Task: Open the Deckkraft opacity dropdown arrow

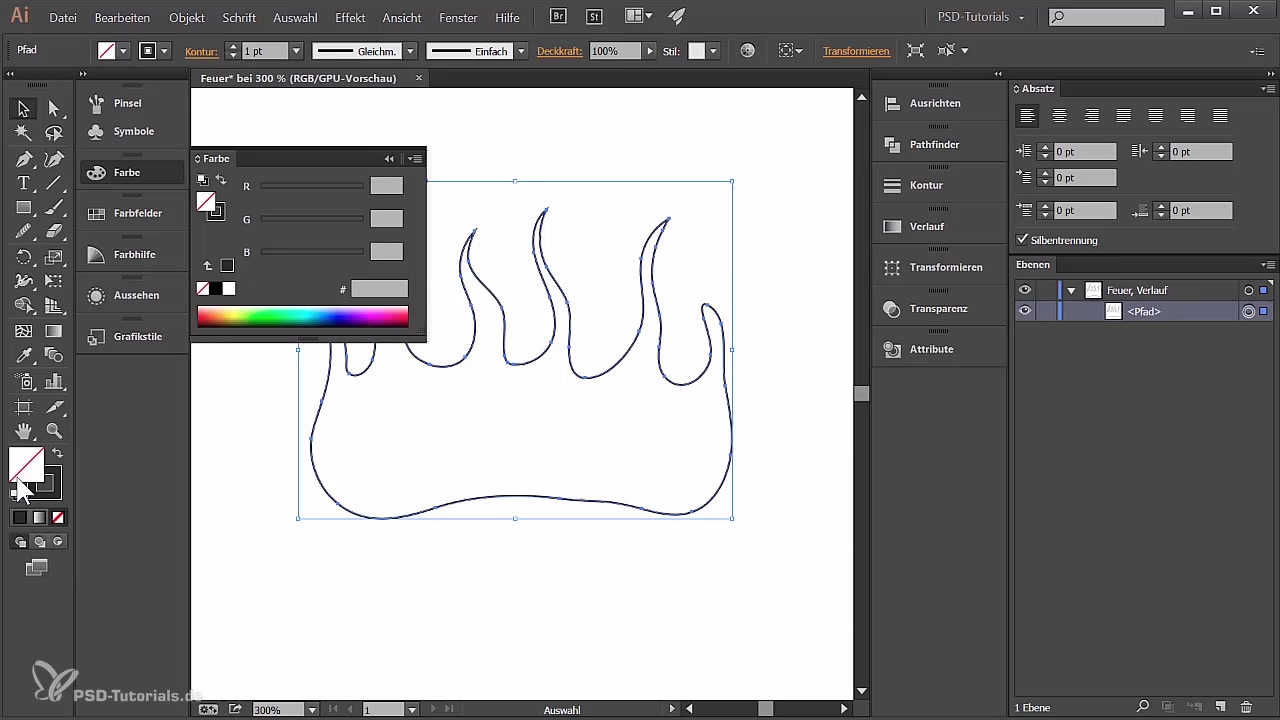Action: pyautogui.click(x=650, y=51)
